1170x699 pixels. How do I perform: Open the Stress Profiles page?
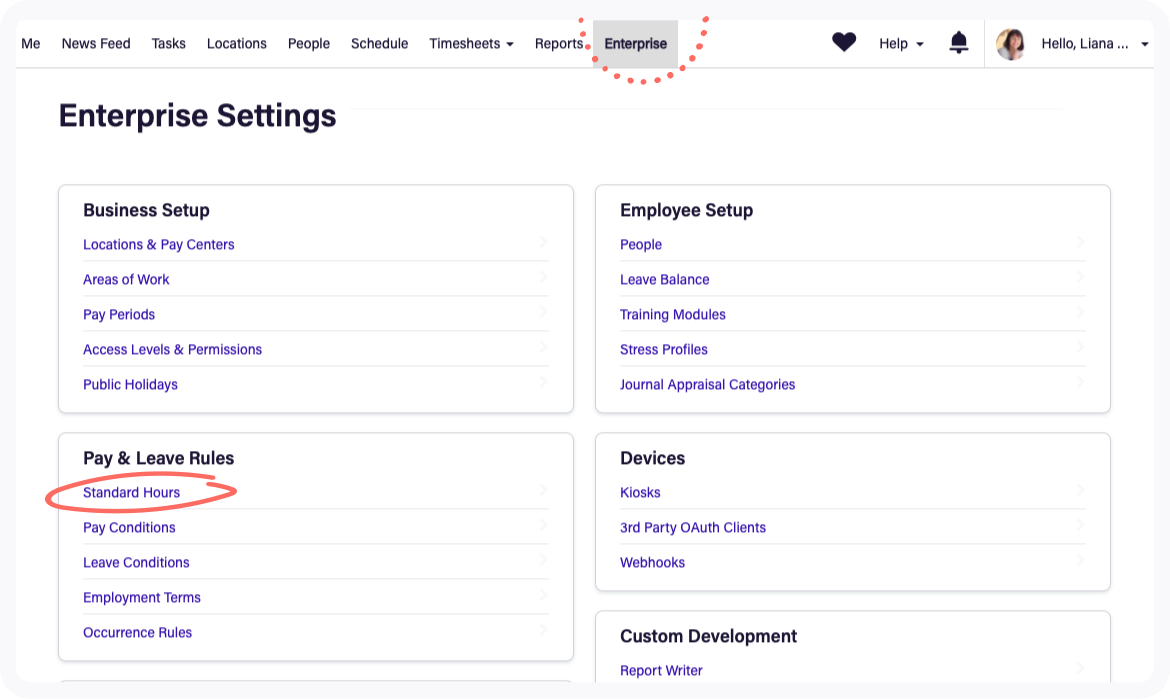(663, 349)
